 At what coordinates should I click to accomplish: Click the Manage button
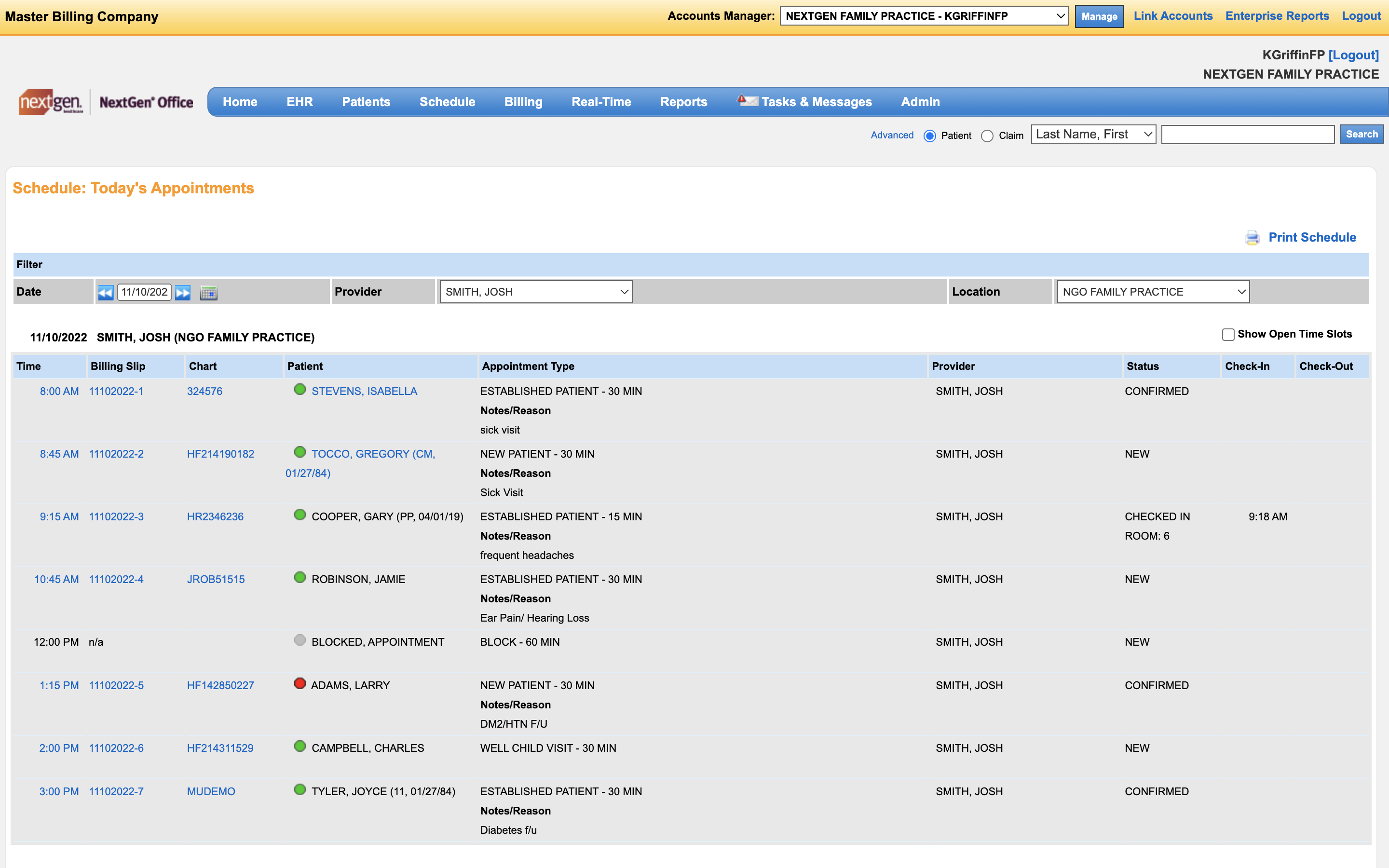point(1099,16)
